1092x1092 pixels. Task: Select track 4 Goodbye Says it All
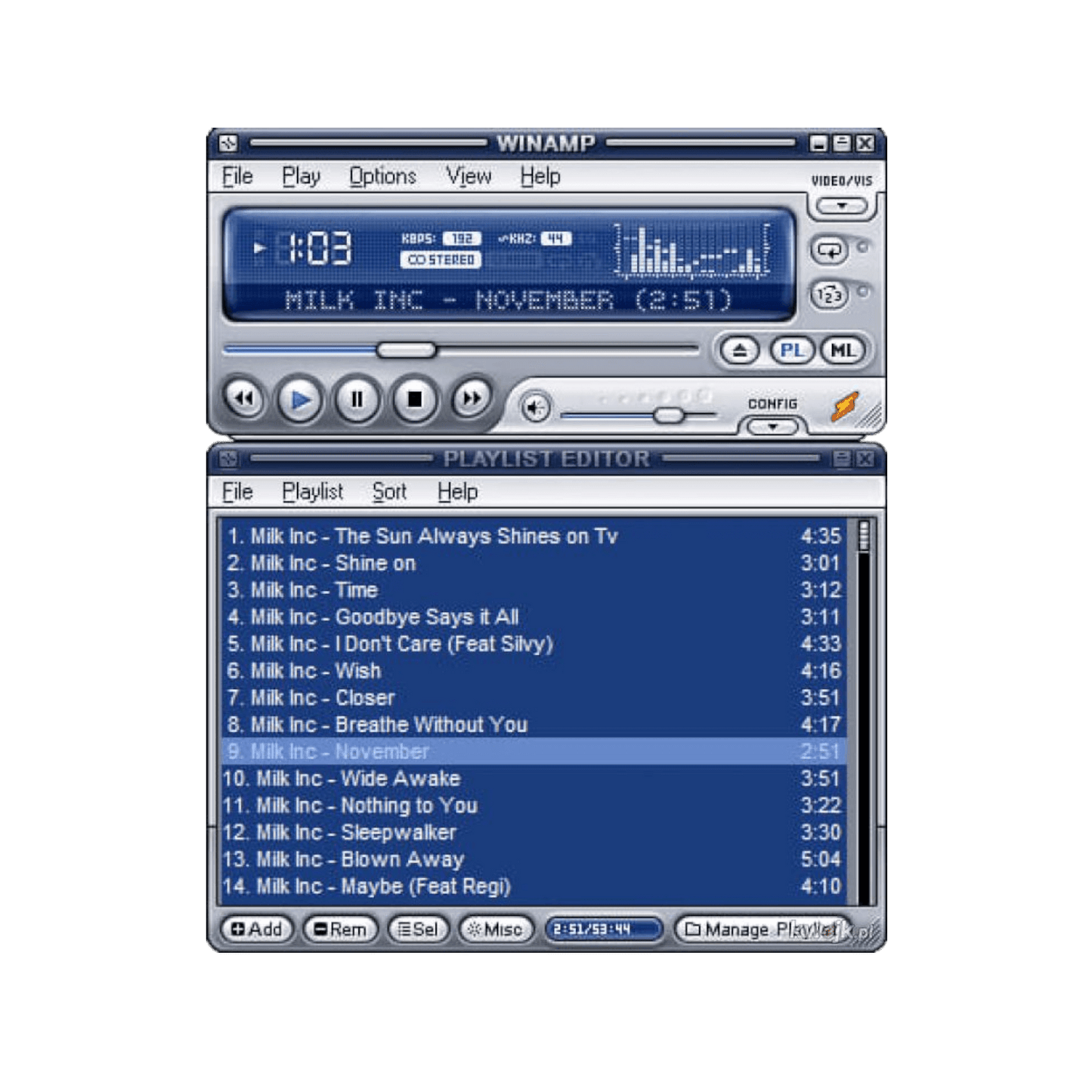click(534, 617)
